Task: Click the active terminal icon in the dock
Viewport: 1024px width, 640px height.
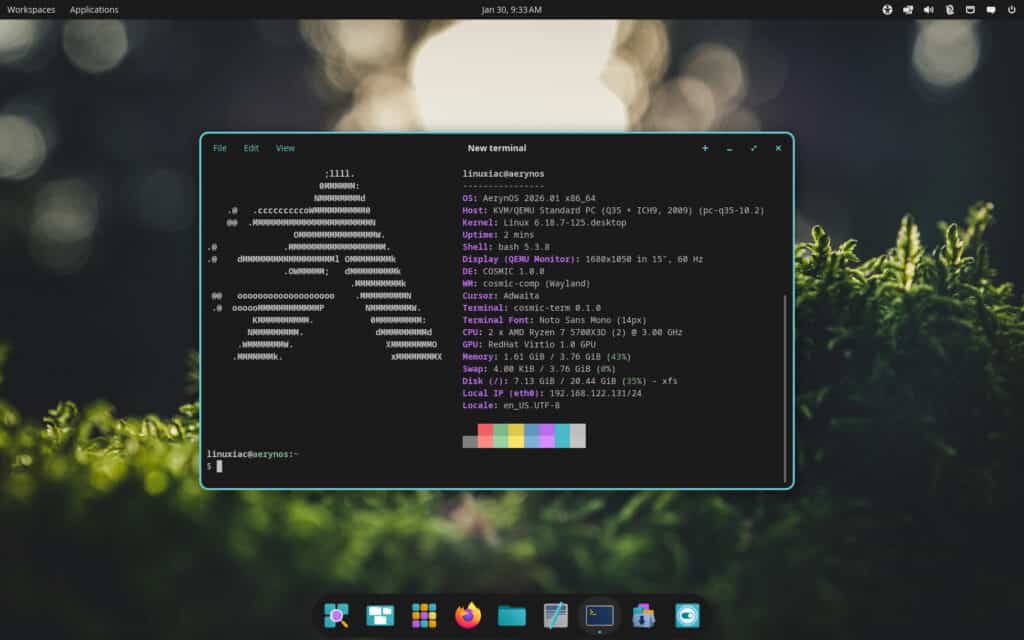Action: point(598,615)
